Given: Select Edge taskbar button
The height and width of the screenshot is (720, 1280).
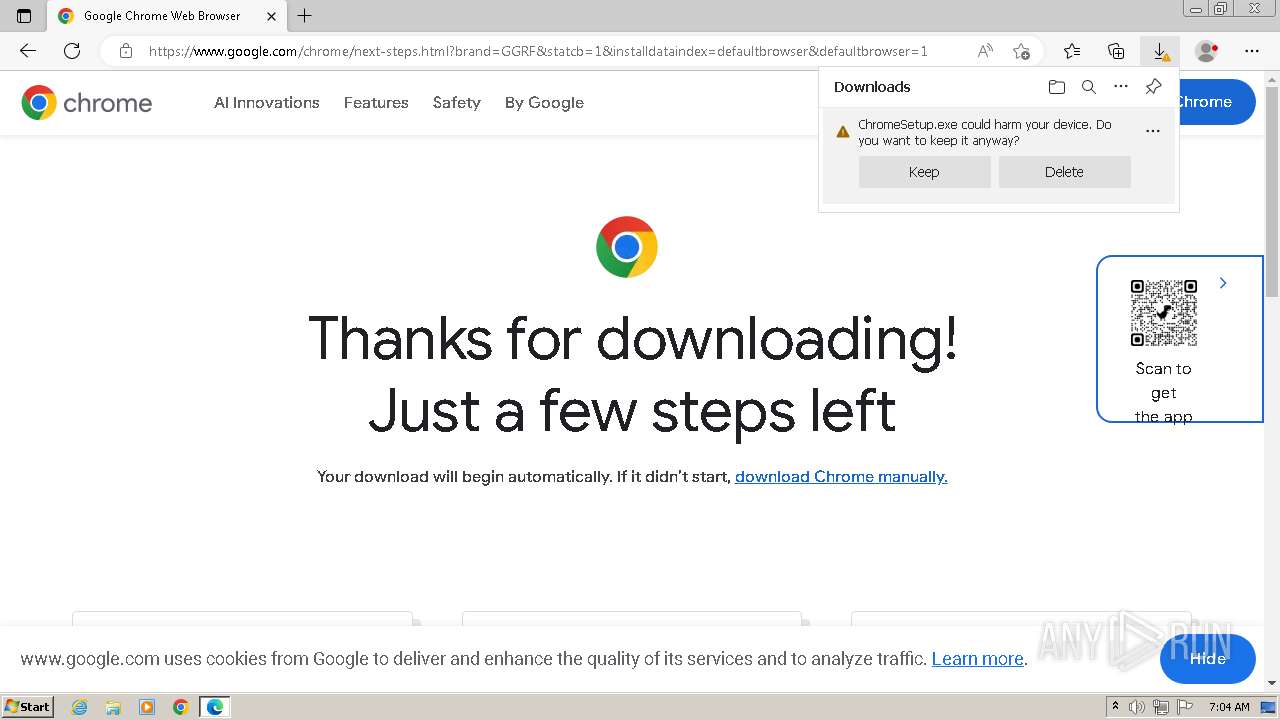Looking at the screenshot, I should (x=215, y=707).
